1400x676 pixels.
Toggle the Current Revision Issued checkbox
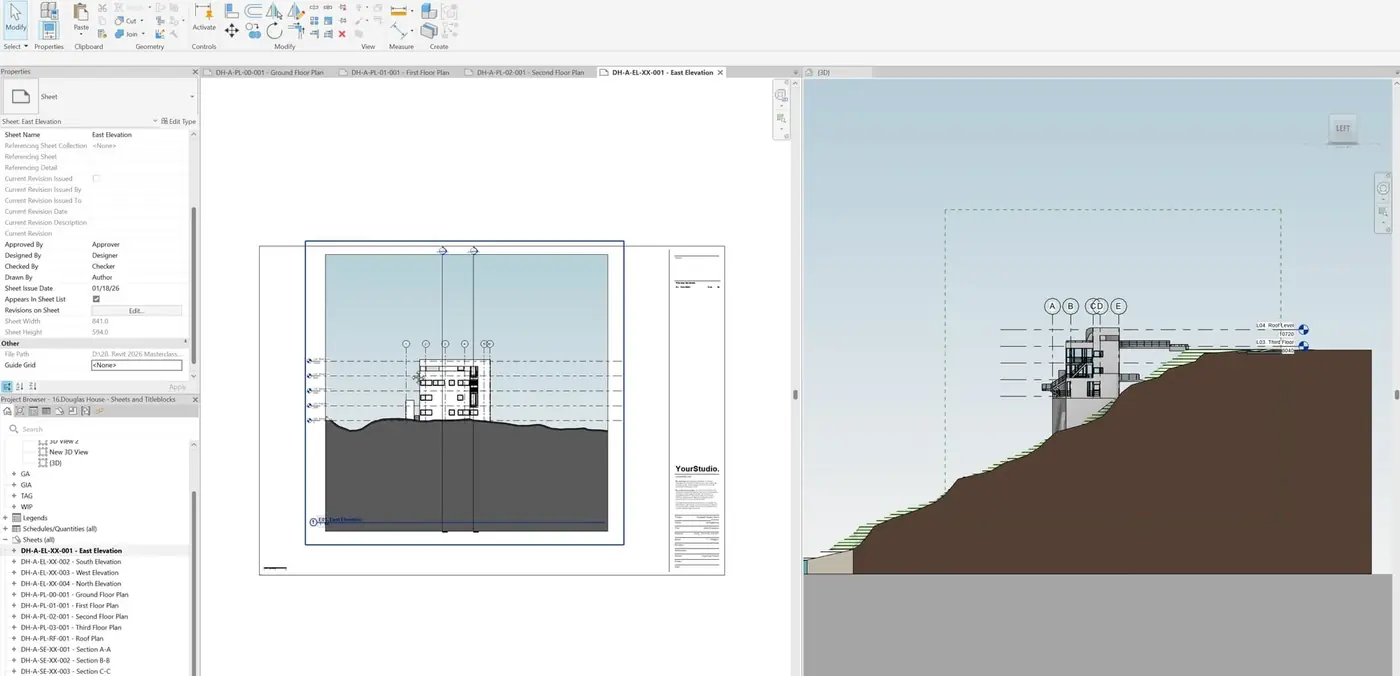pyautogui.click(x=96, y=178)
